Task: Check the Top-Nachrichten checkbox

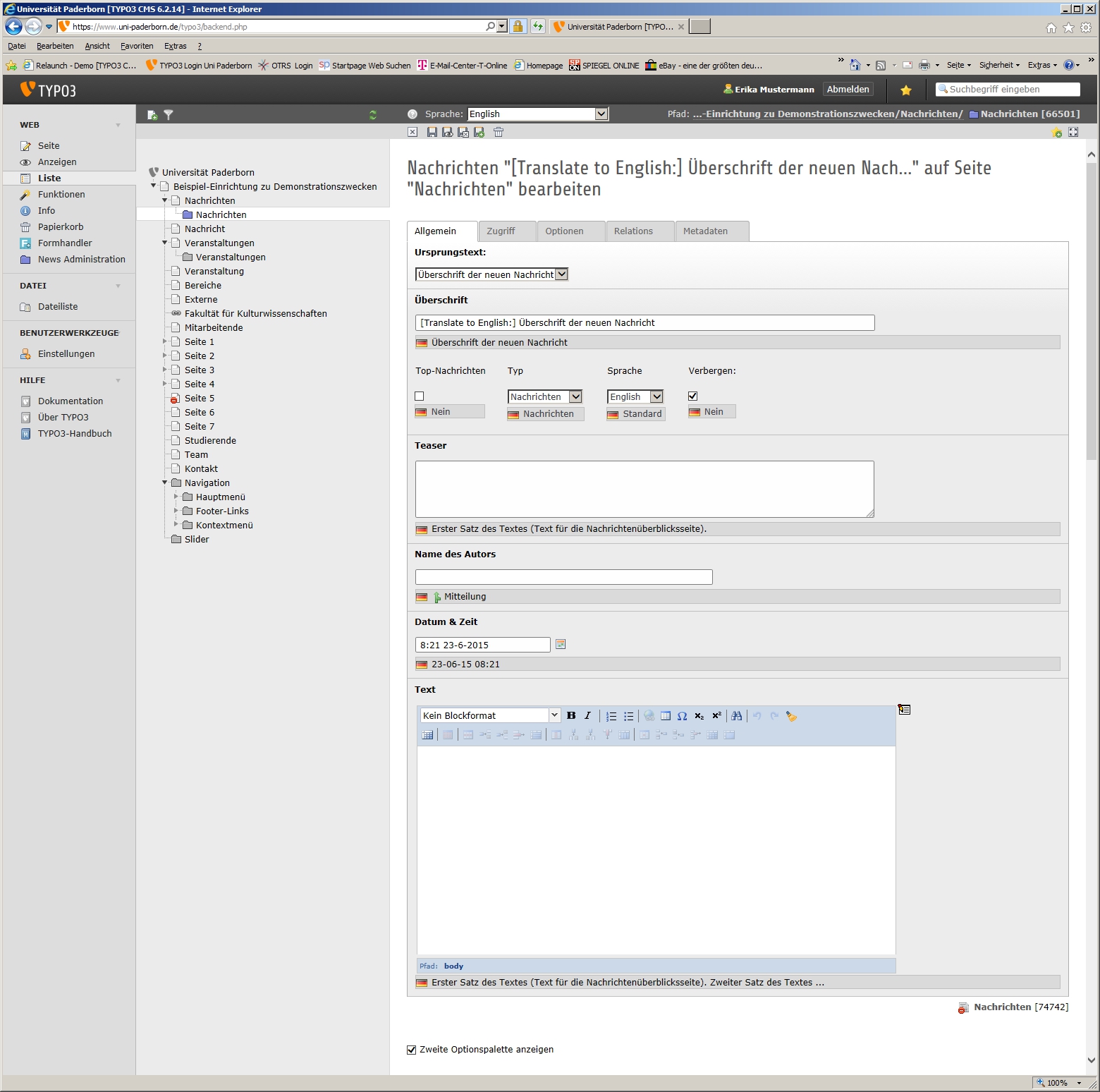Action: [420, 396]
